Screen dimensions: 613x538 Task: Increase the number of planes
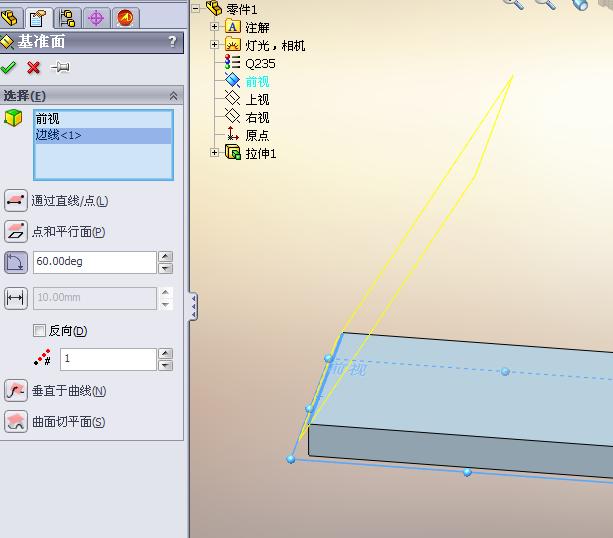tap(166, 353)
